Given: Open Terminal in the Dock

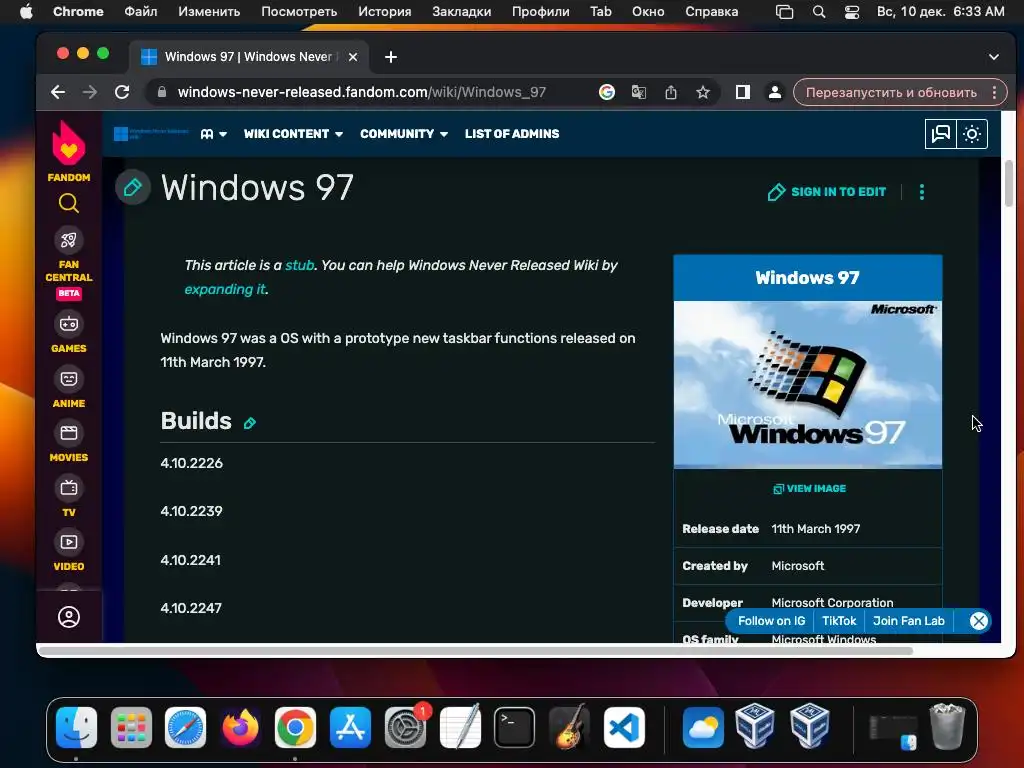Looking at the screenshot, I should point(514,727).
